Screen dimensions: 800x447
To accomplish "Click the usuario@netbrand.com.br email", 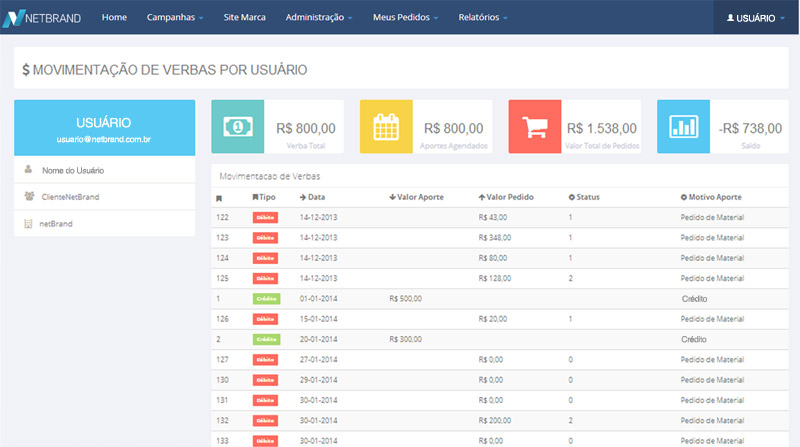I will coord(104,139).
